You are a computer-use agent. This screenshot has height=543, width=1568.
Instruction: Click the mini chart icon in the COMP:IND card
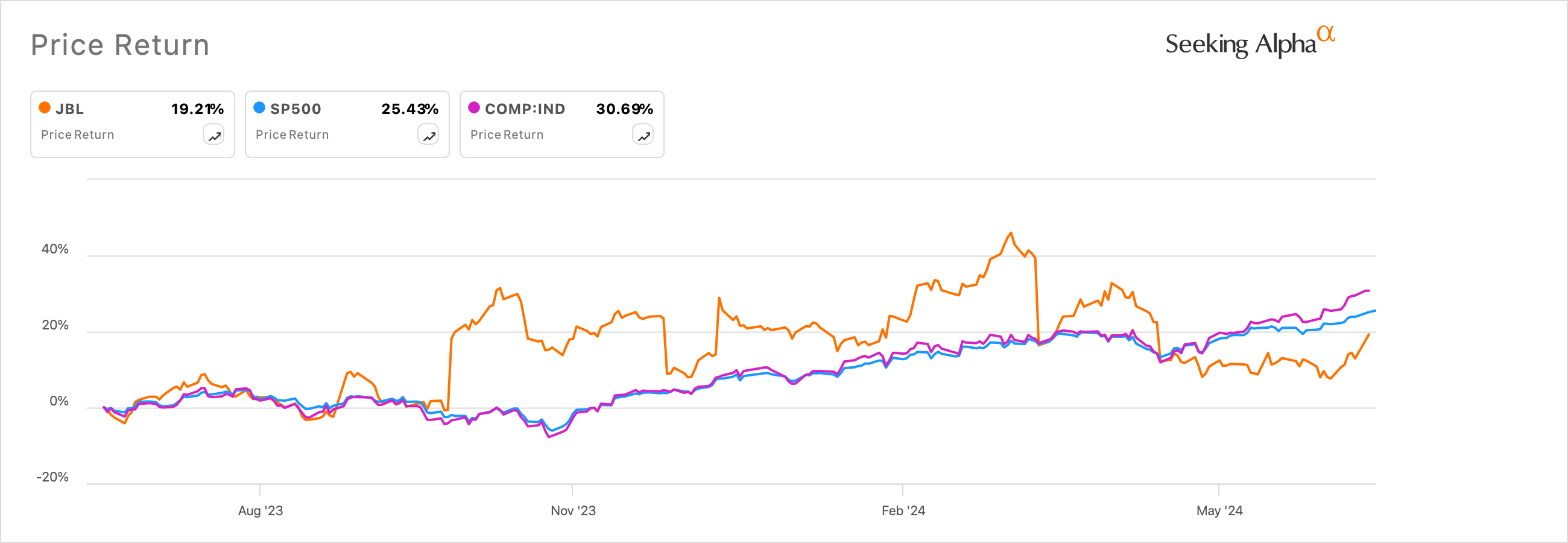click(642, 135)
